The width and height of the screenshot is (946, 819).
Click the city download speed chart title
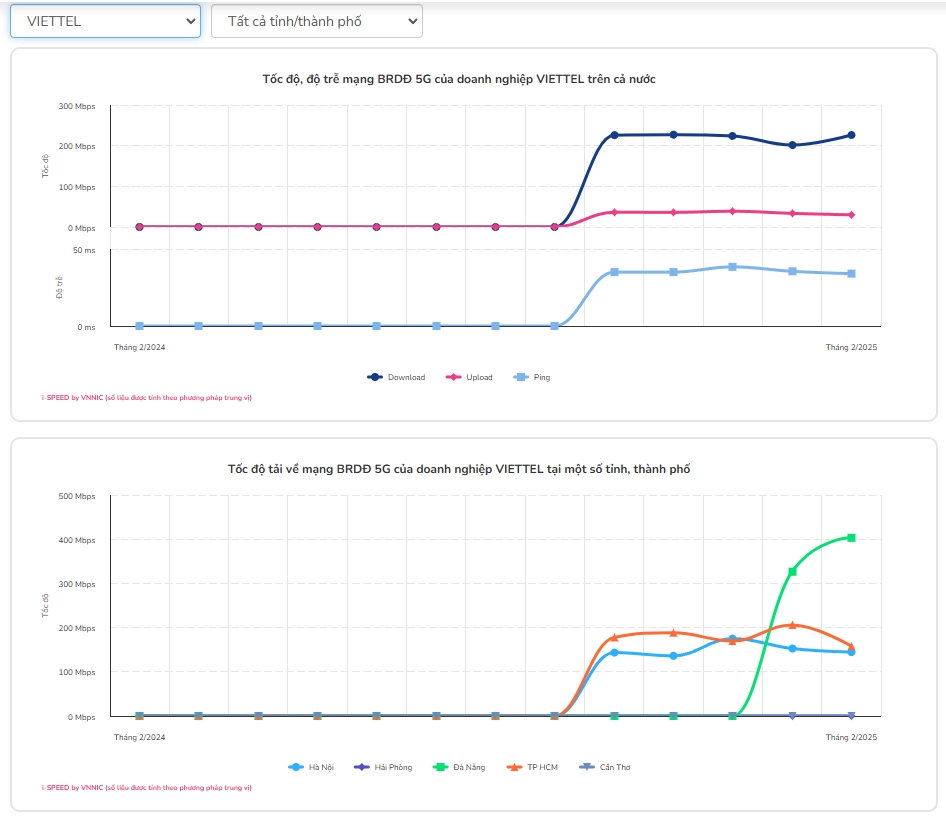459,469
